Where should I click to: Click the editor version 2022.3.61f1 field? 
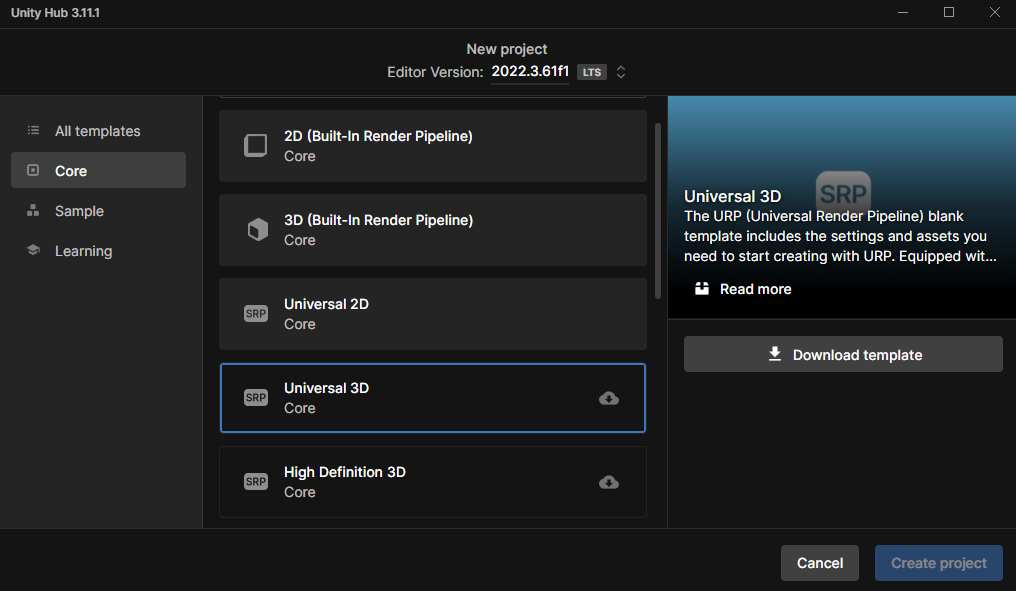[529, 72]
